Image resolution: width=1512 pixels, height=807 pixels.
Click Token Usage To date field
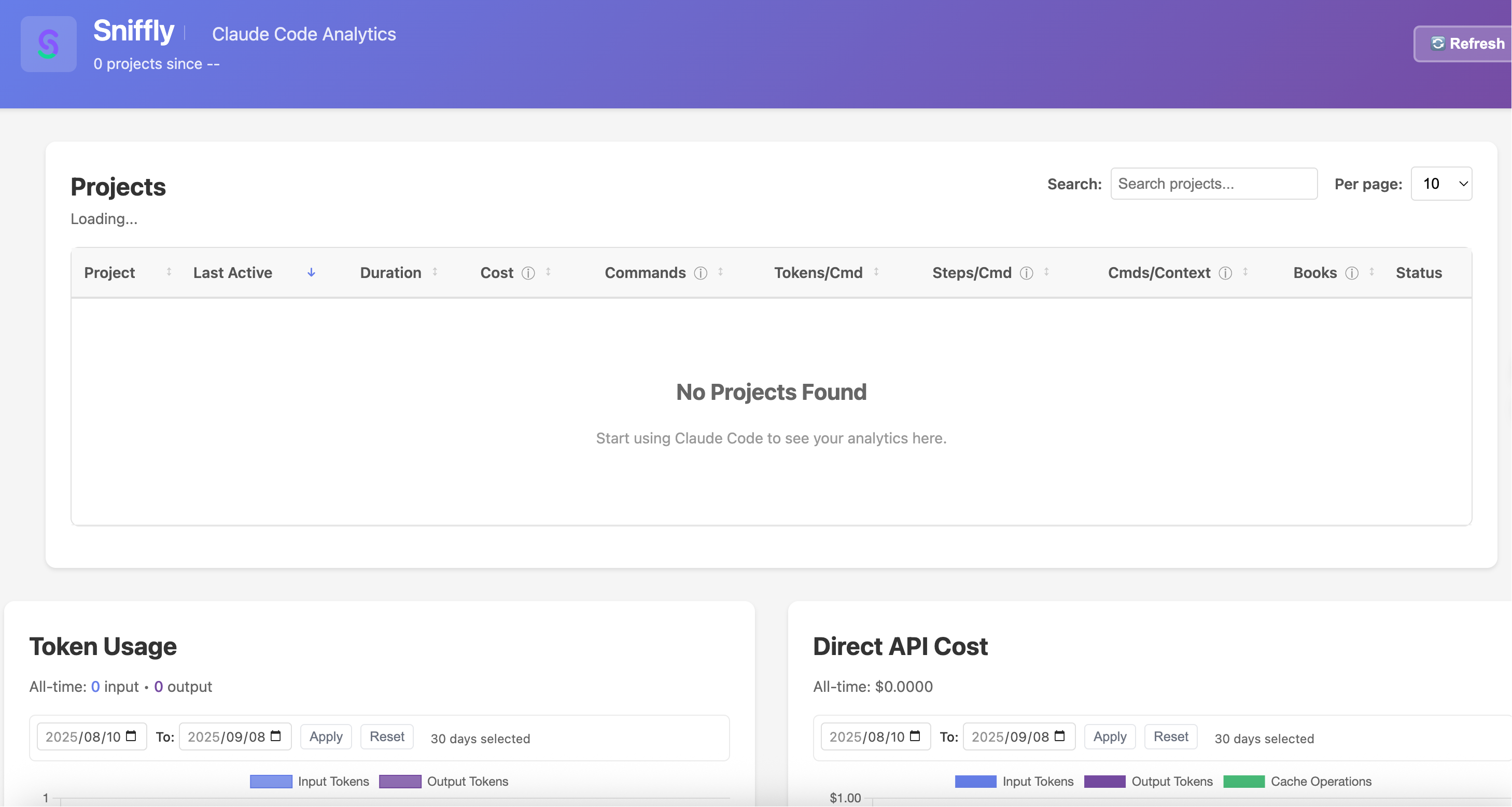pyautogui.click(x=235, y=736)
